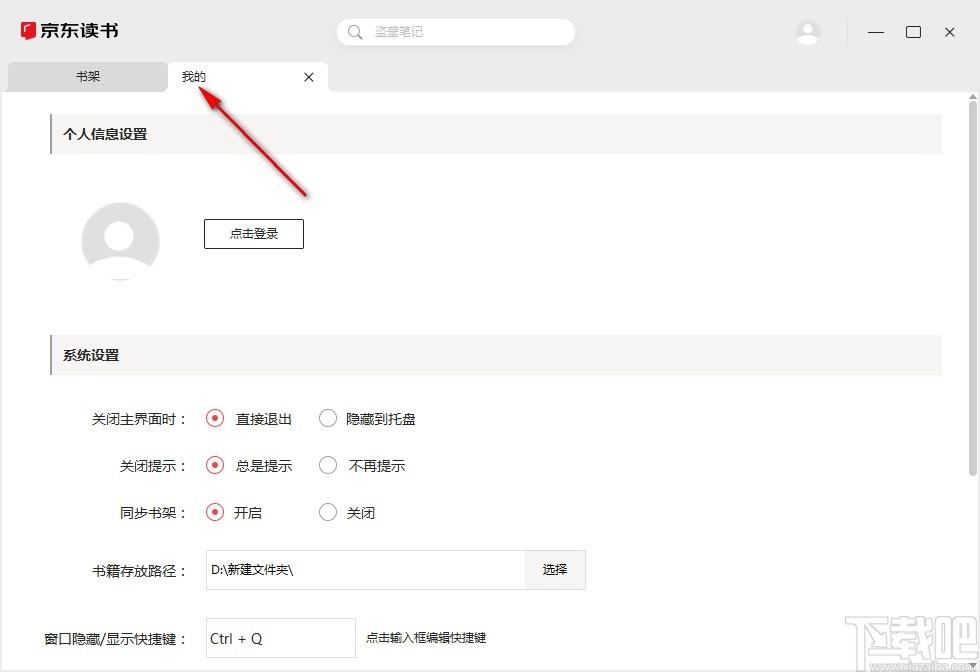Click the JD Read app logo
Screen dimensions: 980x672
click(69, 31)
